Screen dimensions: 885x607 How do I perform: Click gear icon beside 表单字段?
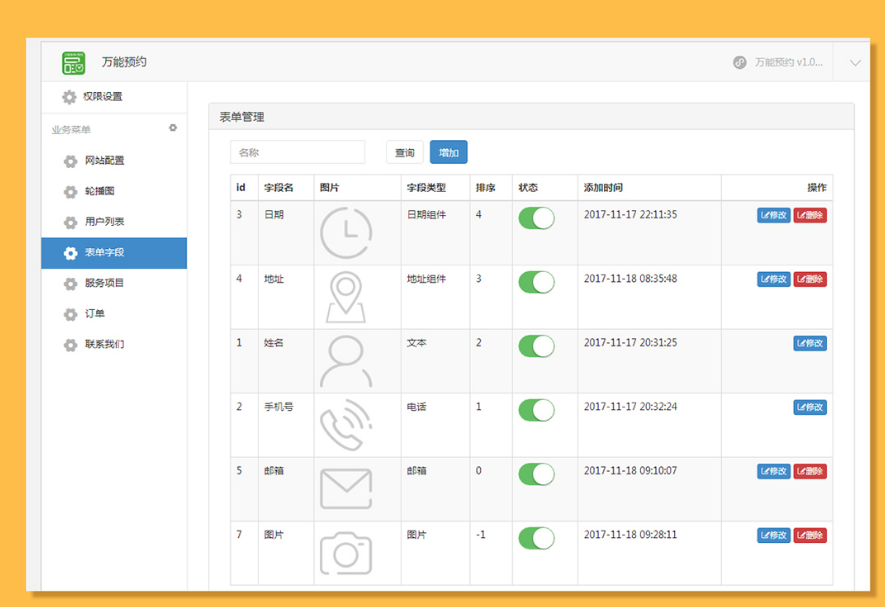pos(70,253)
